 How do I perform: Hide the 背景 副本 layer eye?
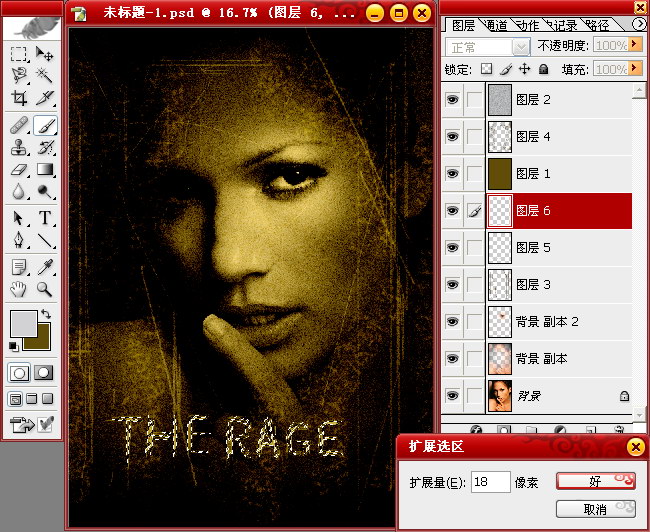pos(452,359)
